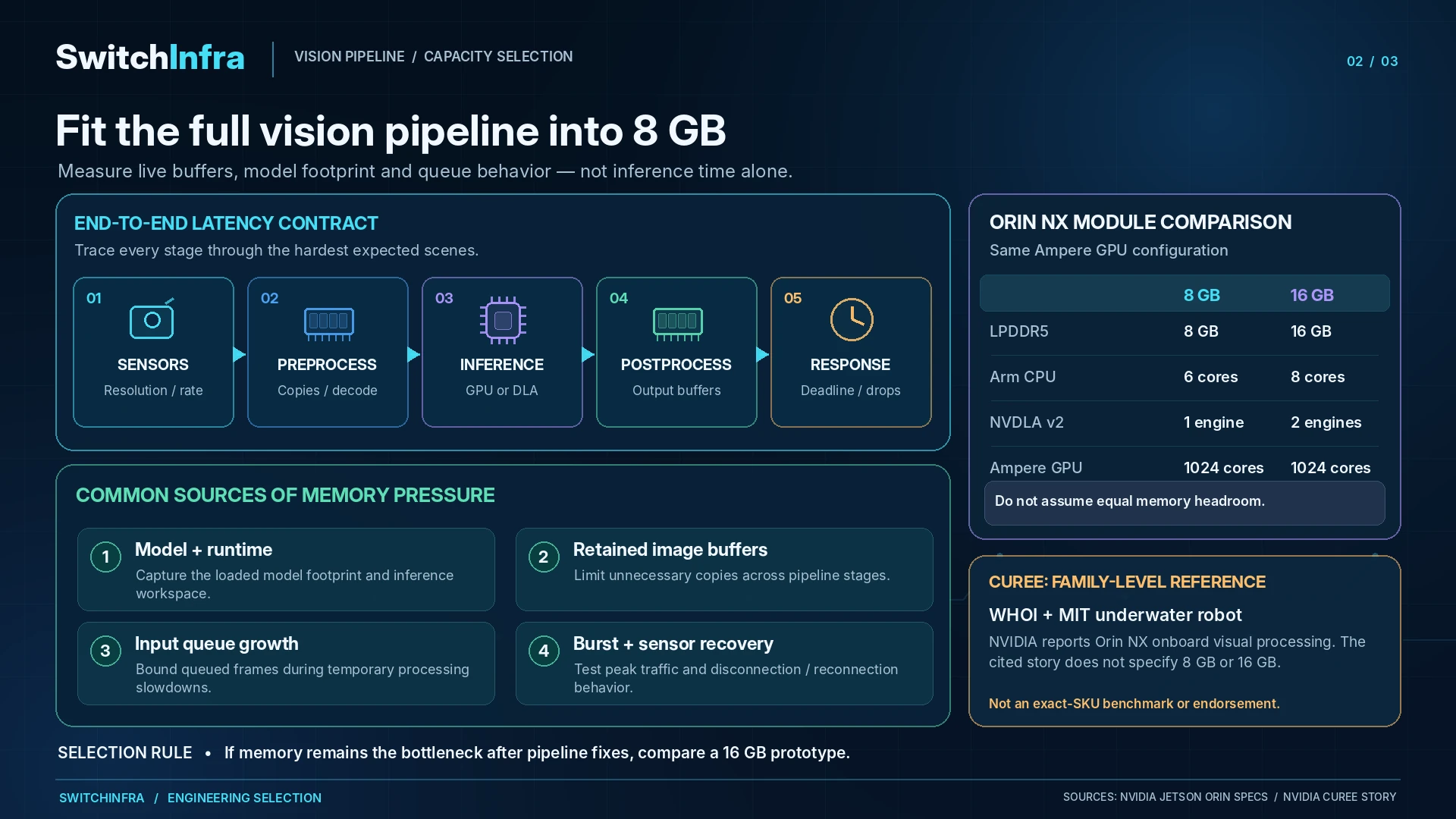Click the NVDLA v2 row label

pyautogui.click(x=1026, y=422)
